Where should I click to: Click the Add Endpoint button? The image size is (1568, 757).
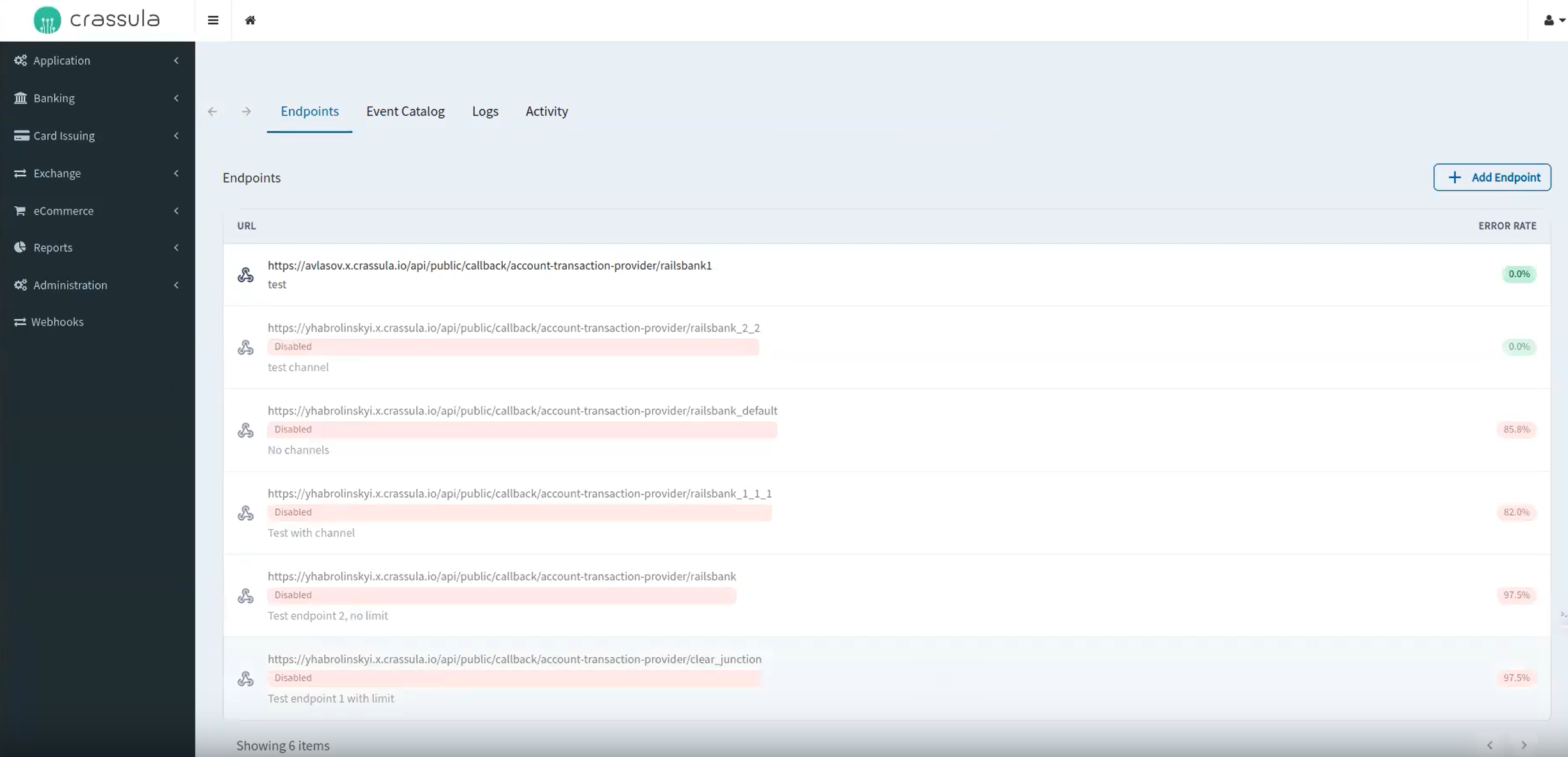pyautogui.click(x=1492, y=177)
